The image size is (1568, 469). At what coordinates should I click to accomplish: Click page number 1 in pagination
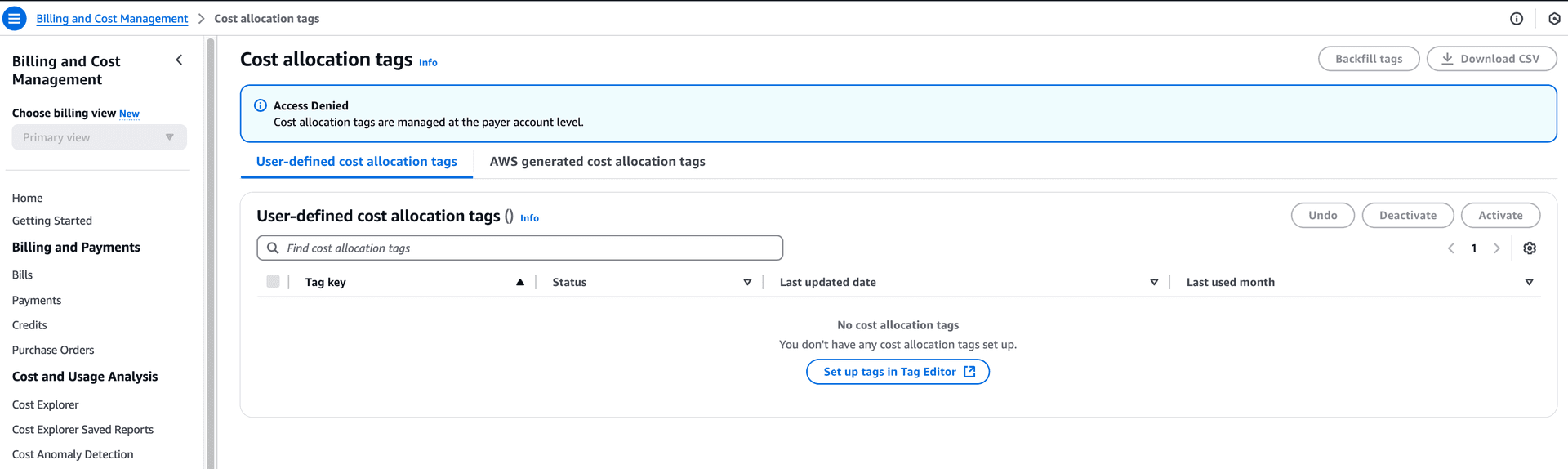[1474, 248]
